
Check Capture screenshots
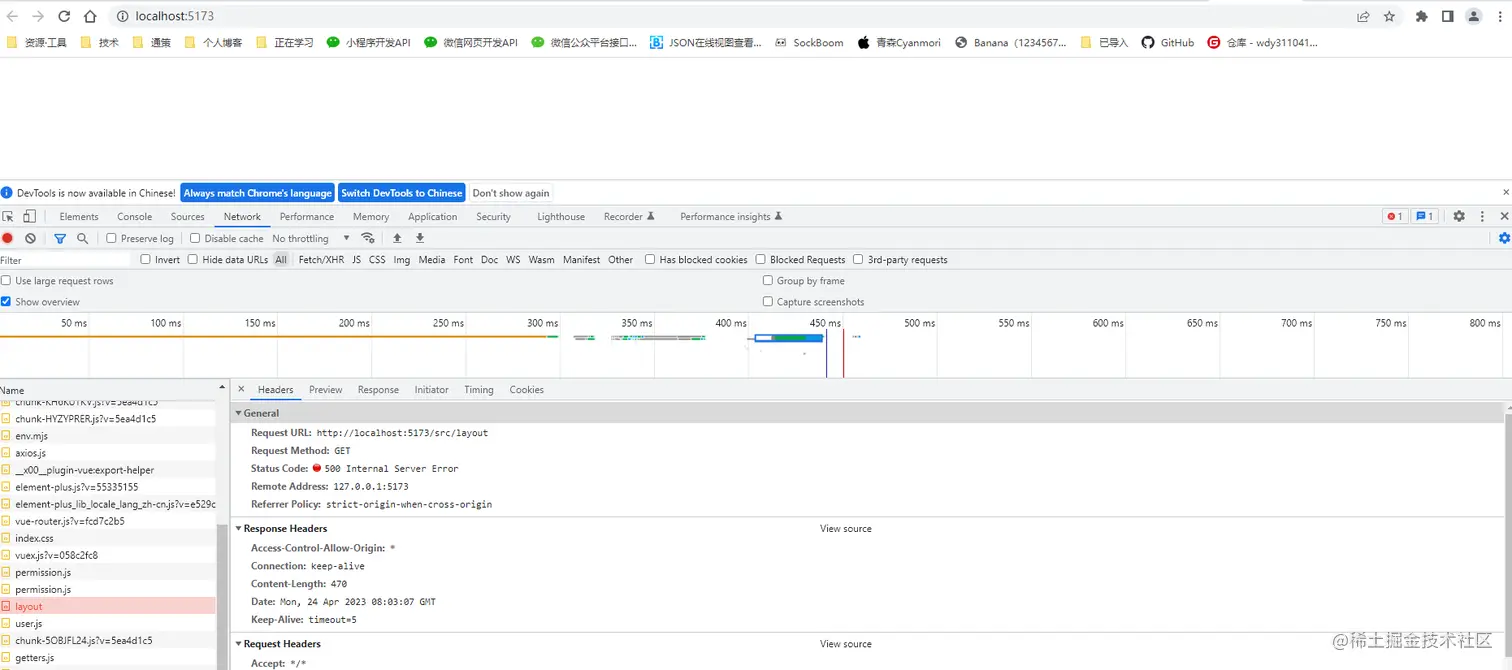click(x=768, y=301)
